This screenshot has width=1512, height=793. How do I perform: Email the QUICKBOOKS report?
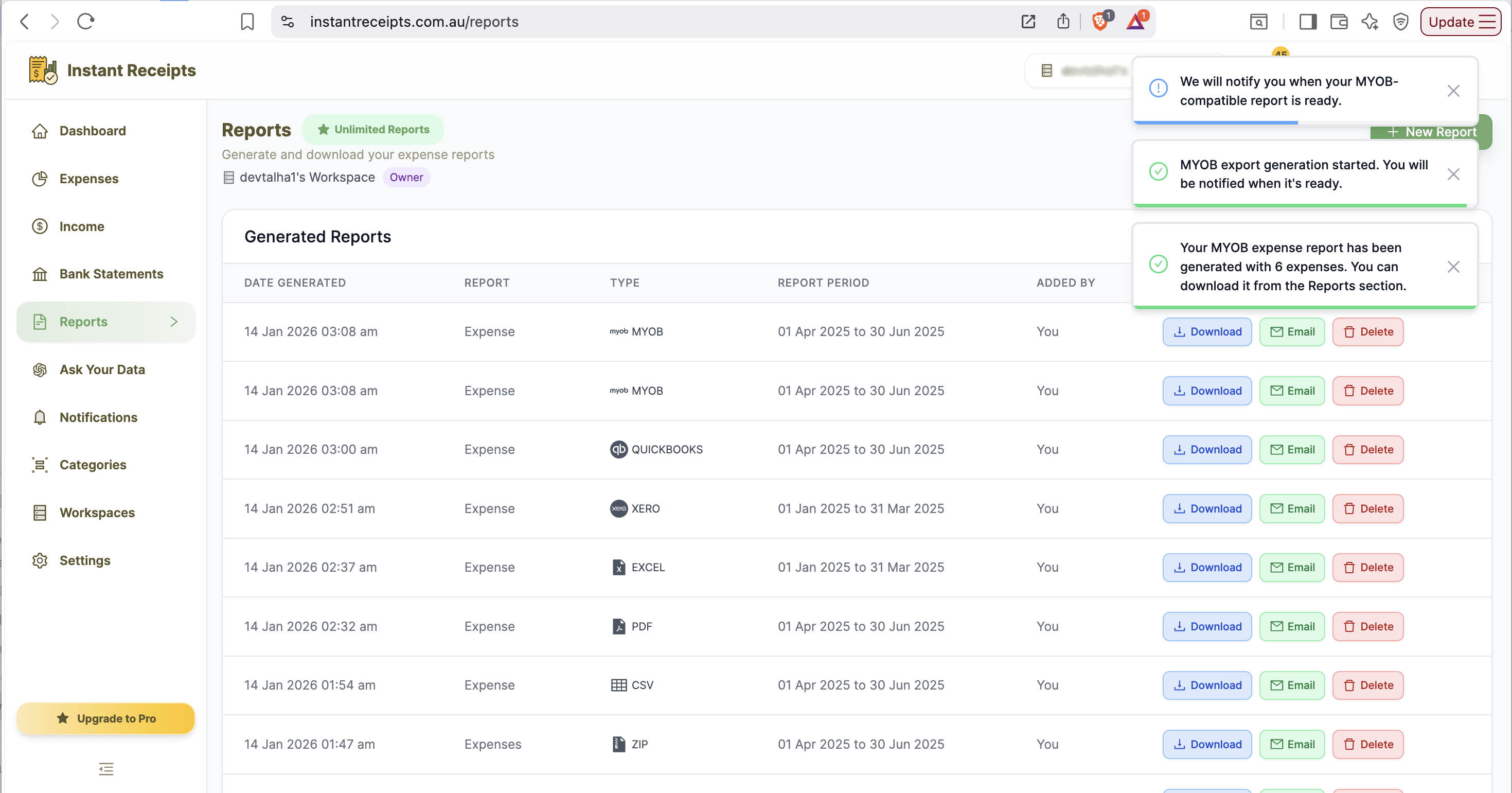(1292, 450)
